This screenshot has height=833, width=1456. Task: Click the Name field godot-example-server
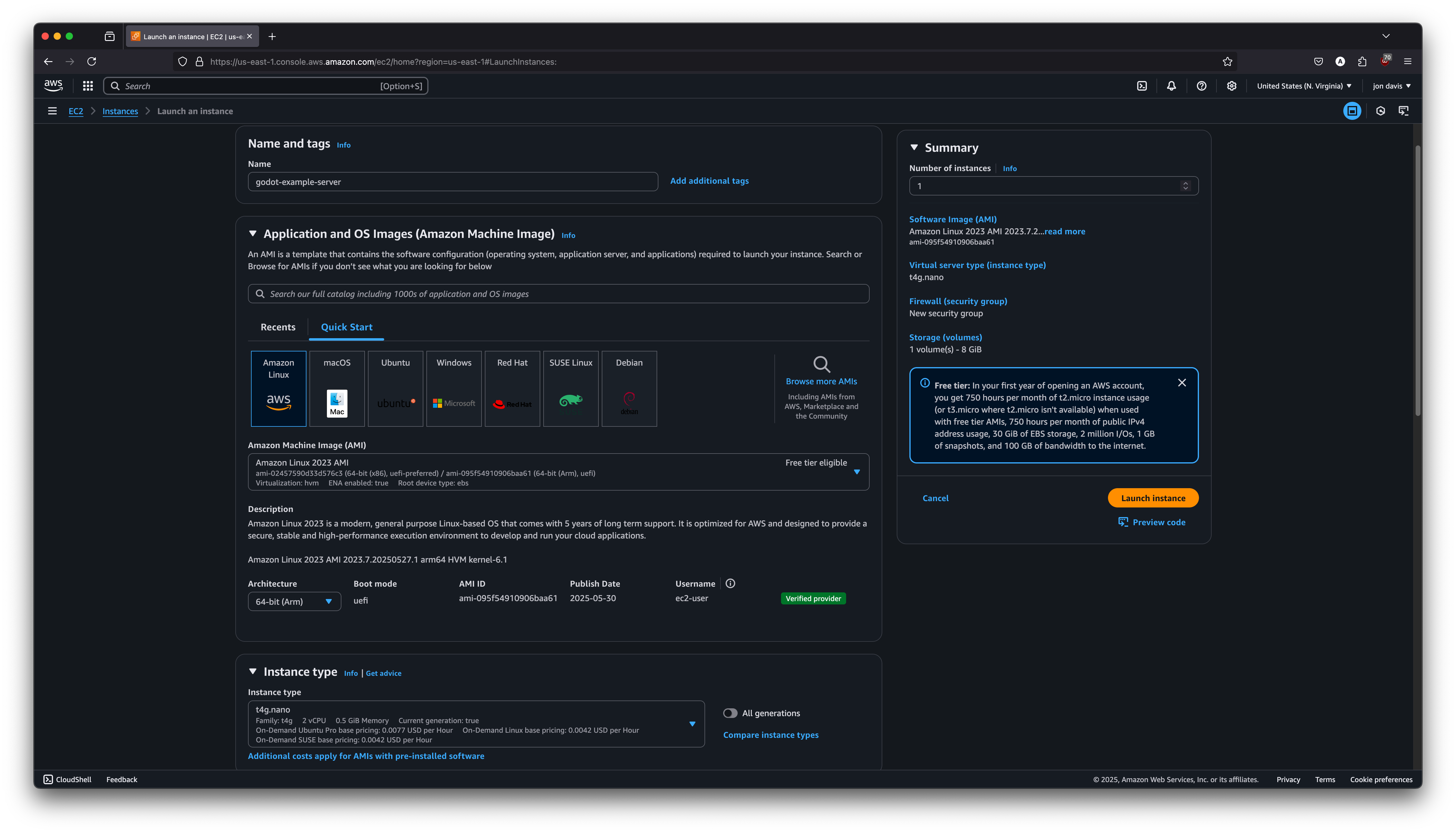click(453, 181)
